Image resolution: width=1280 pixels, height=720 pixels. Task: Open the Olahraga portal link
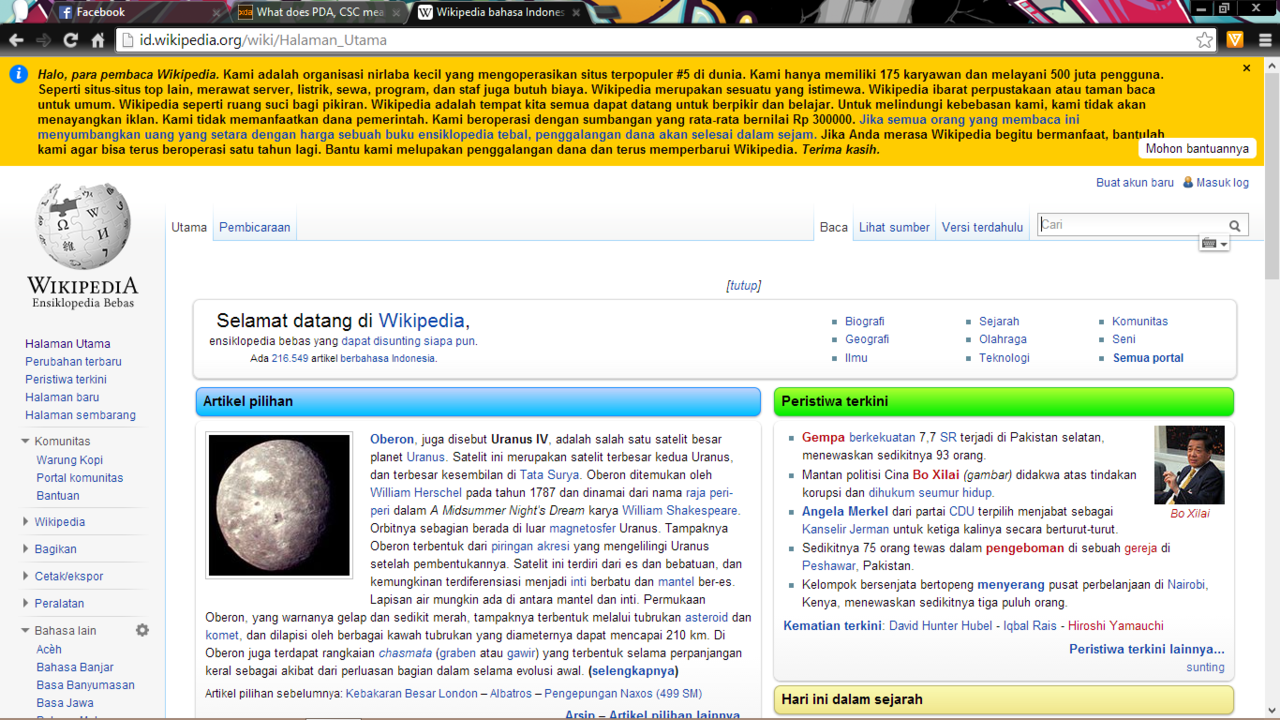coord(1003,340)
